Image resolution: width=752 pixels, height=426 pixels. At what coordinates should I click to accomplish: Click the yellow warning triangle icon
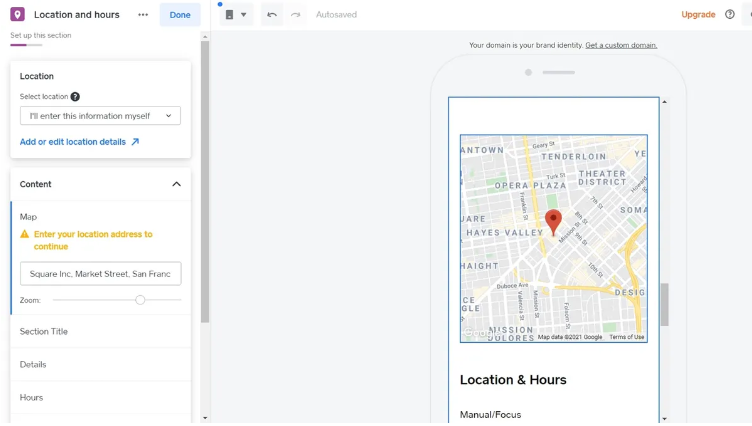click(24, 234)
